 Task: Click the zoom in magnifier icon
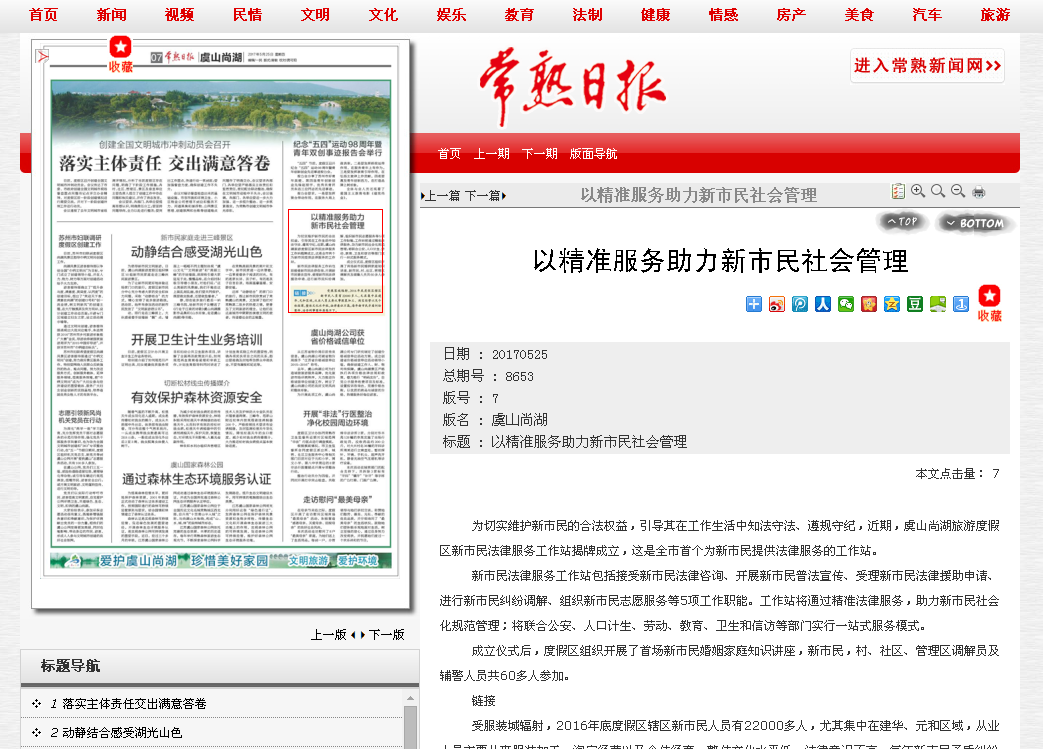pyautogui.click(x=918, y=192)
